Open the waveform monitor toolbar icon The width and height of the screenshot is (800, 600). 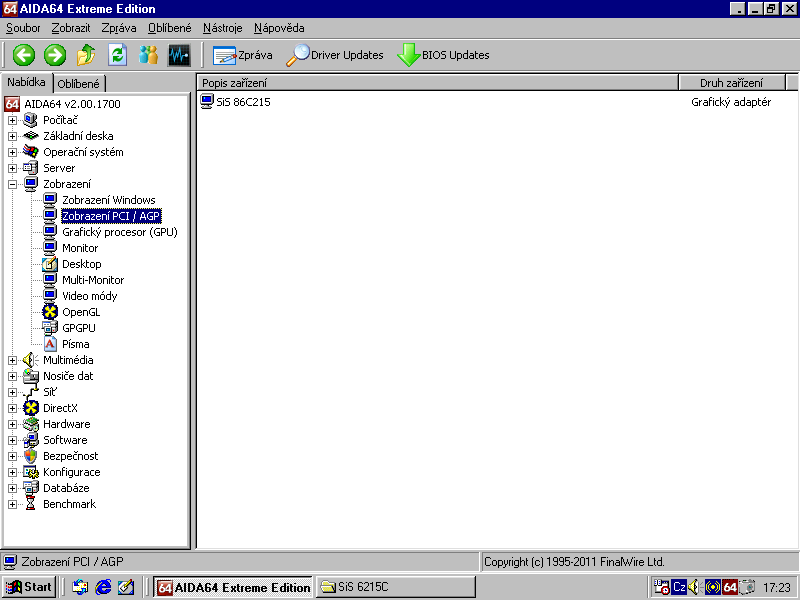(x=179, y=55)
